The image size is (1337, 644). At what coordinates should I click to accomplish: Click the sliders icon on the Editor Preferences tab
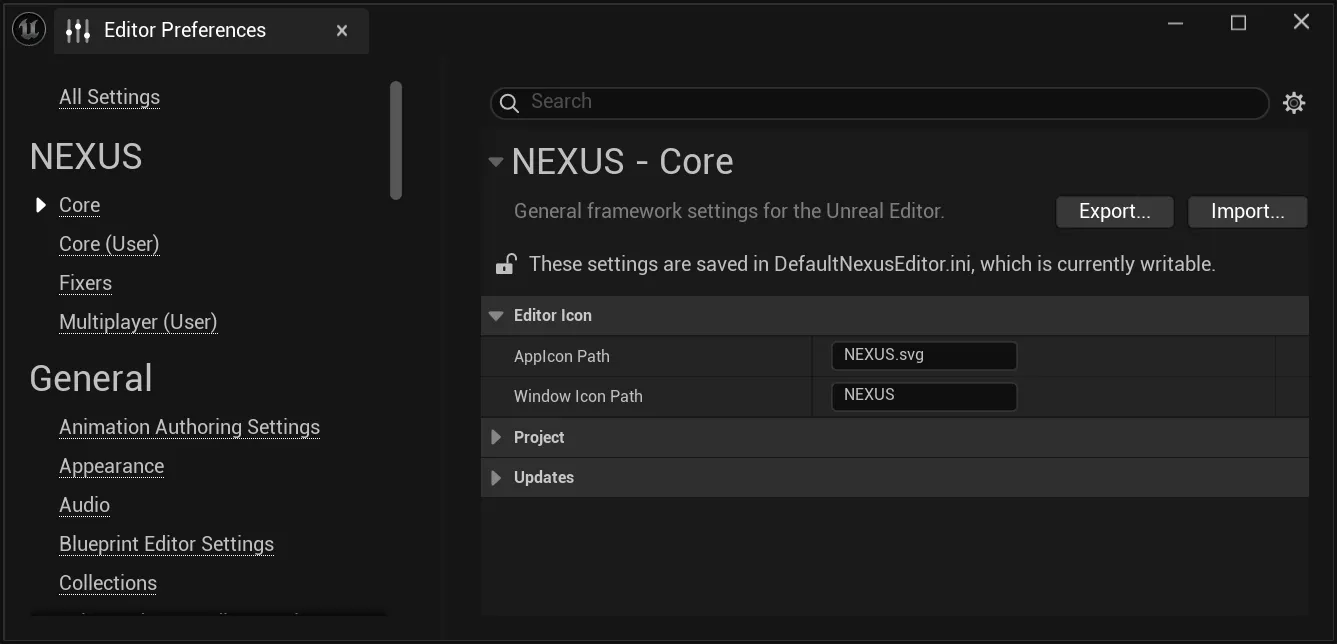(75, 30)
